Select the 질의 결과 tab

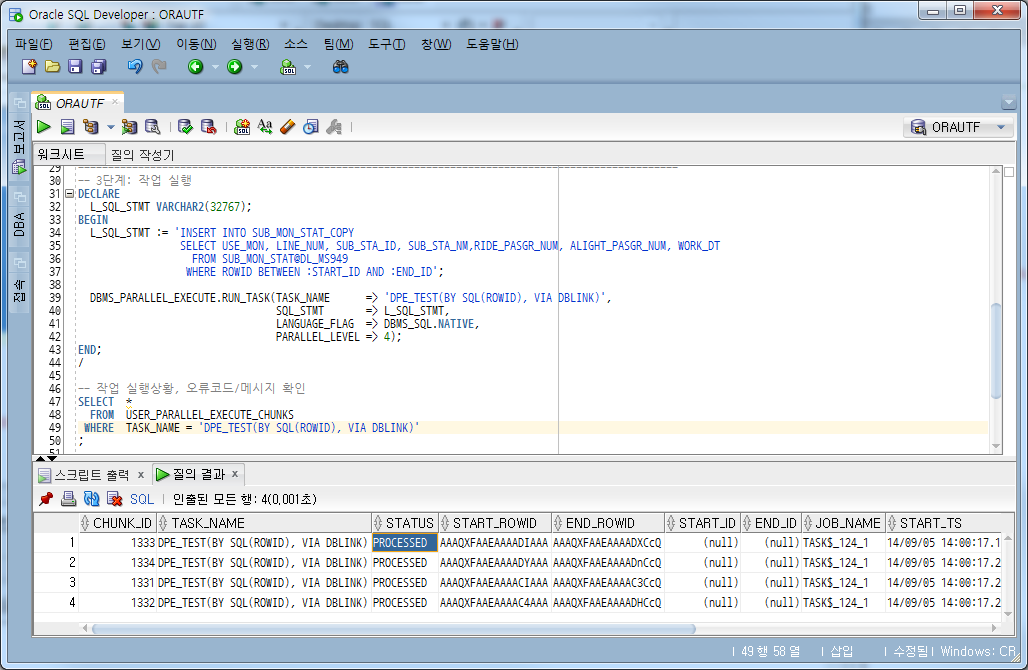(198, 474)
